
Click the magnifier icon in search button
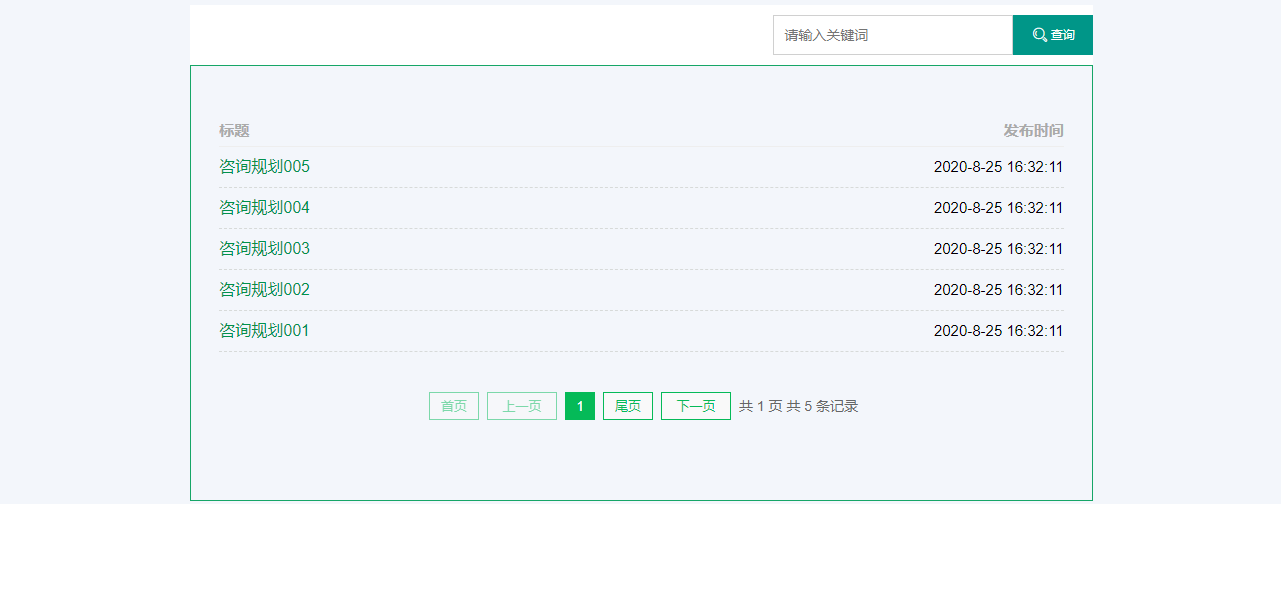(x=1039, y=35)
